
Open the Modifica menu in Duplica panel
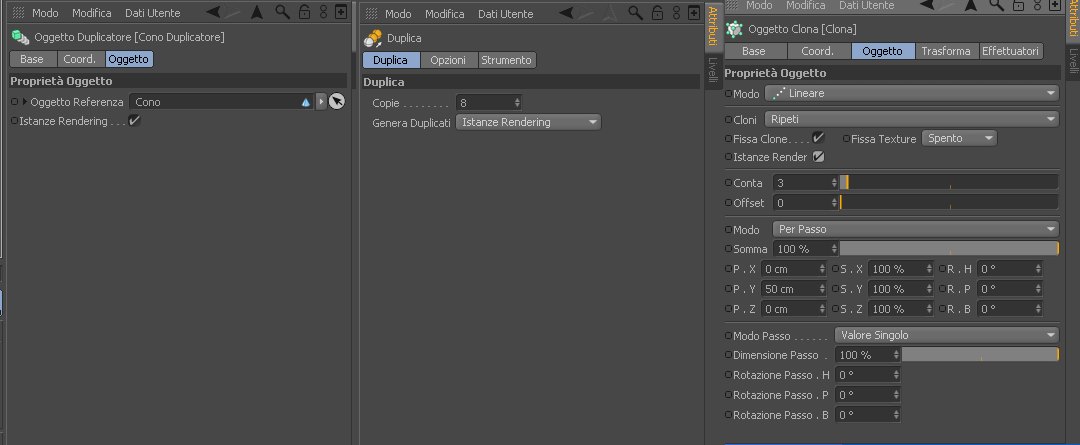444,14
